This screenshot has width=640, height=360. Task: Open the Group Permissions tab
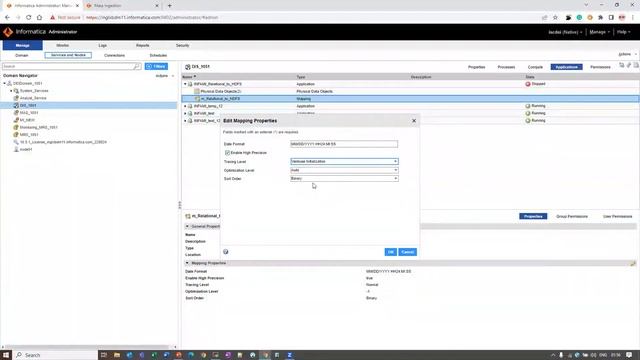click(572, 216)
